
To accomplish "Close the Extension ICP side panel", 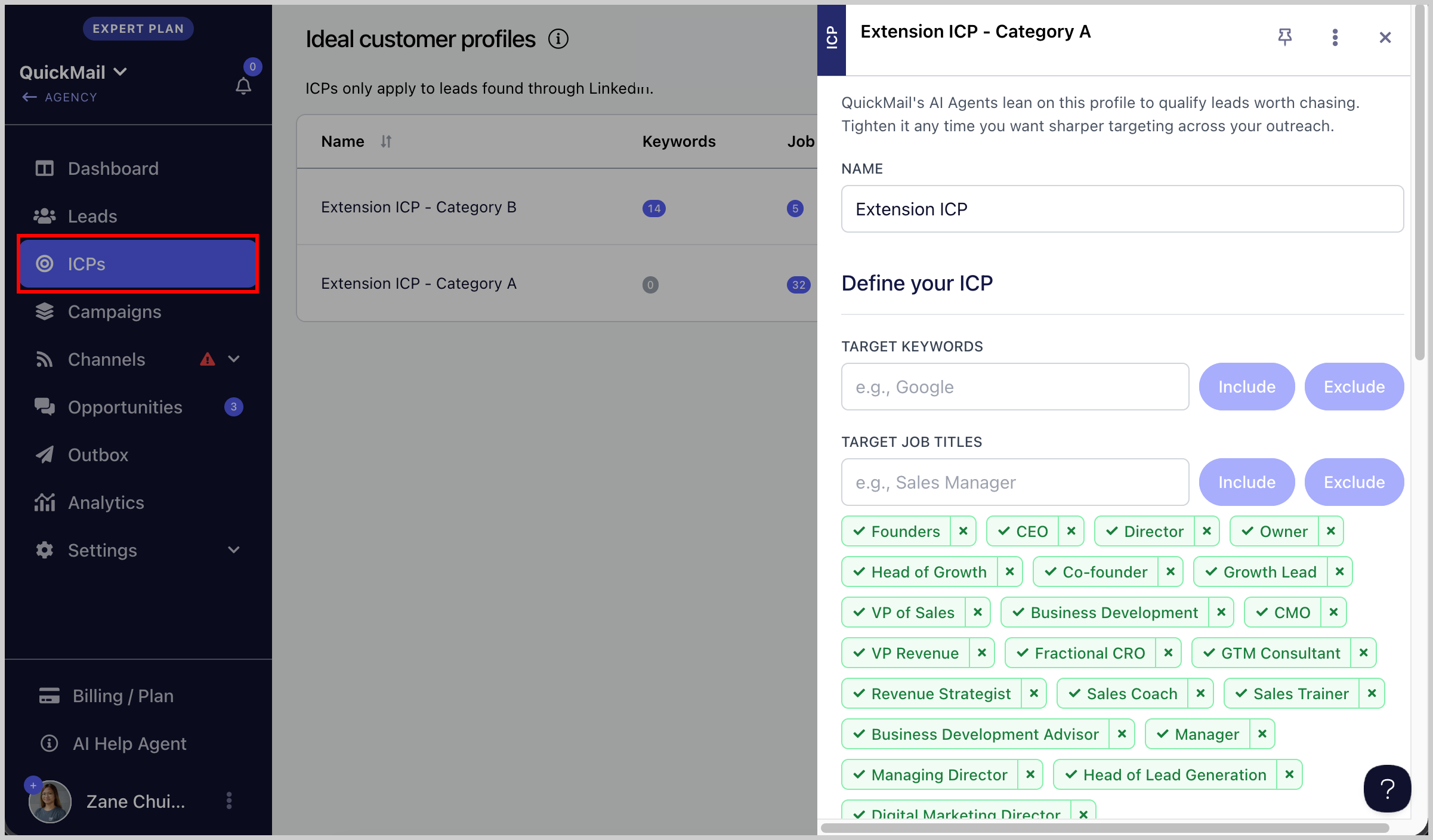I will (1385, 38).
